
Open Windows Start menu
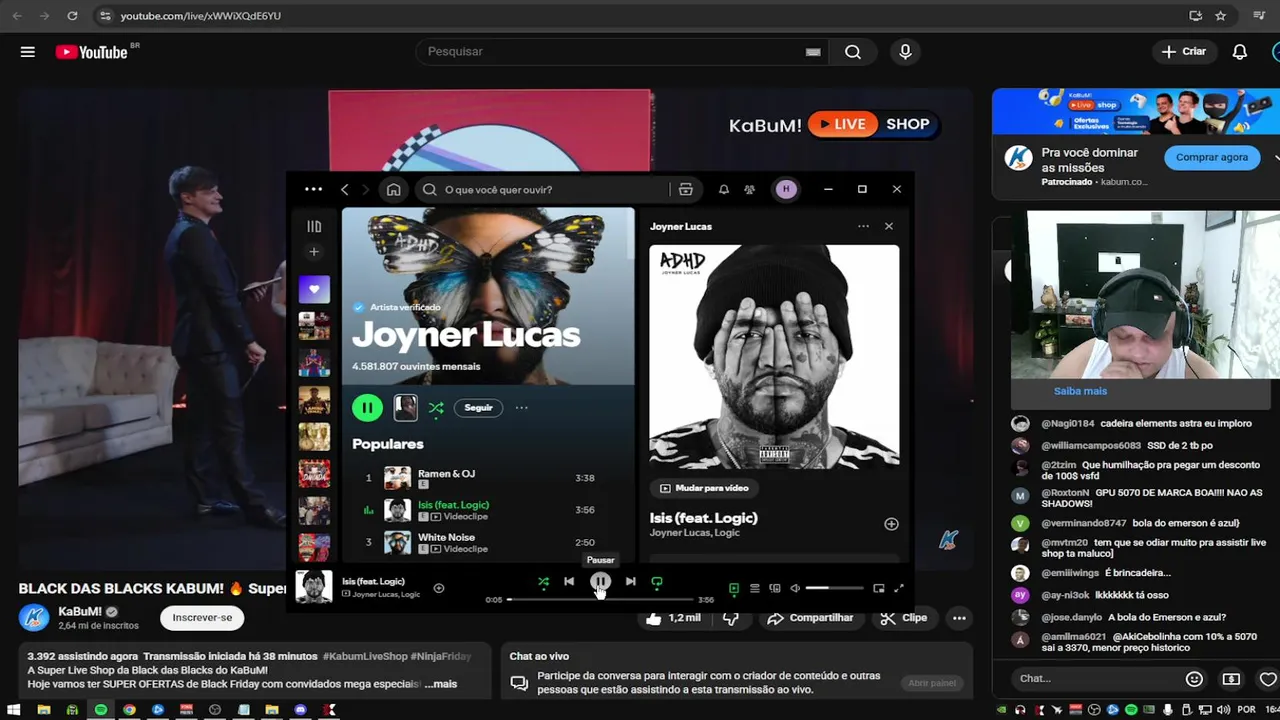(14, 710)
